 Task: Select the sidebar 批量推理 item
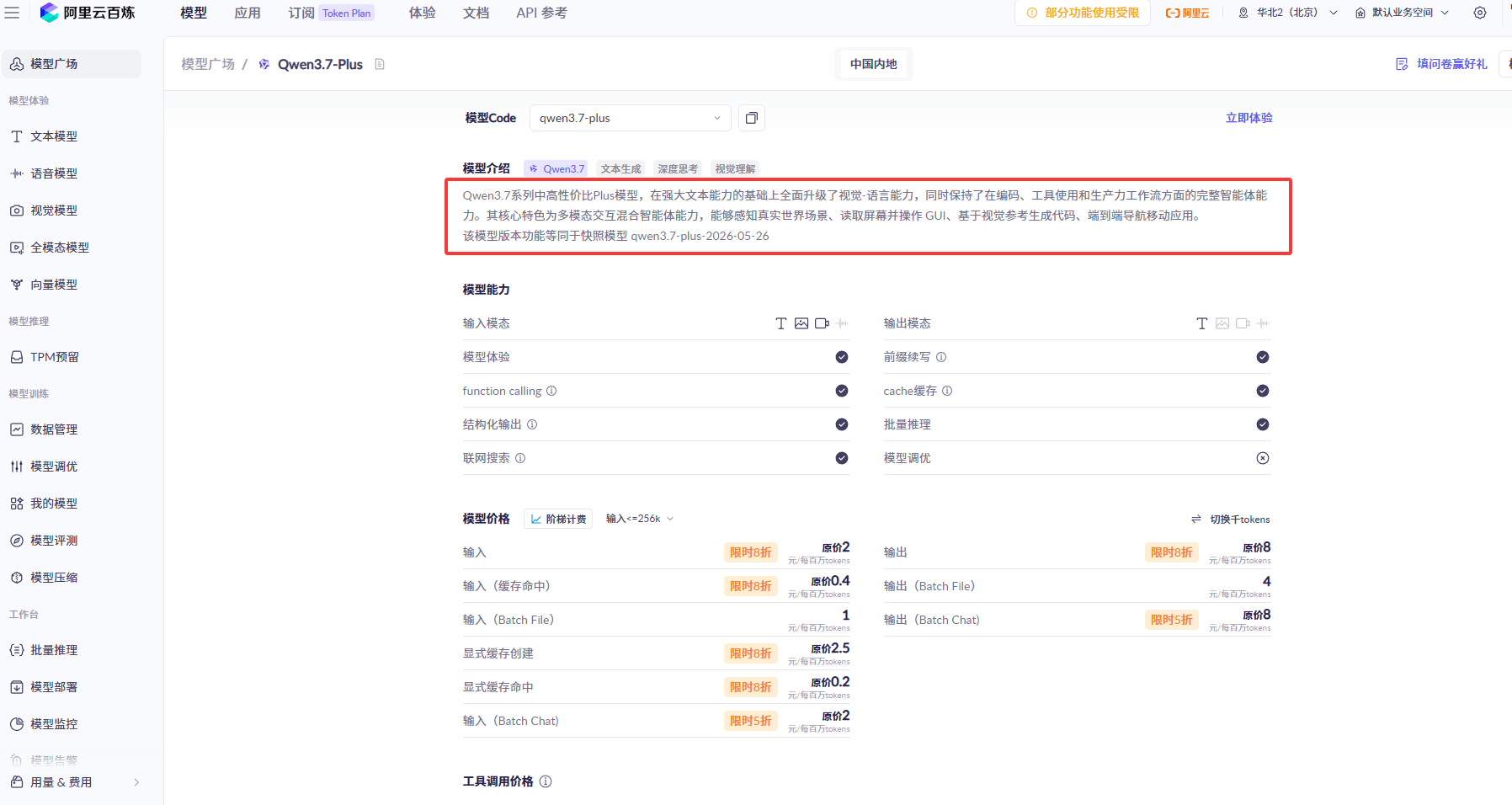coord(72,650)
